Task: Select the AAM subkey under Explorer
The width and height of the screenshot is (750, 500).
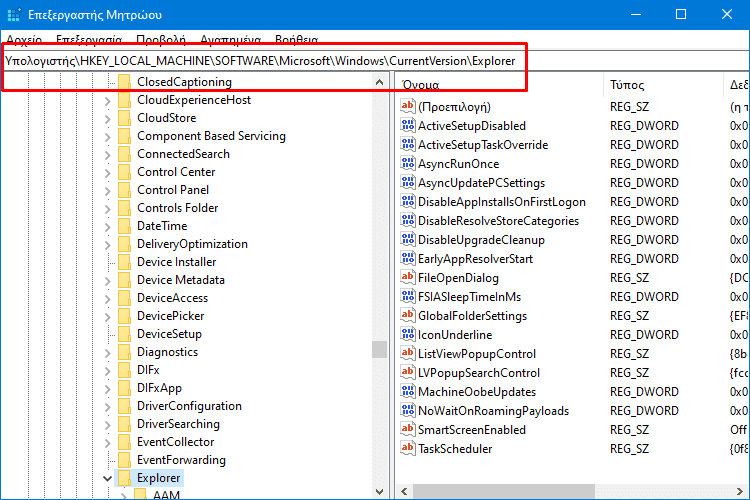Action: 166,494
